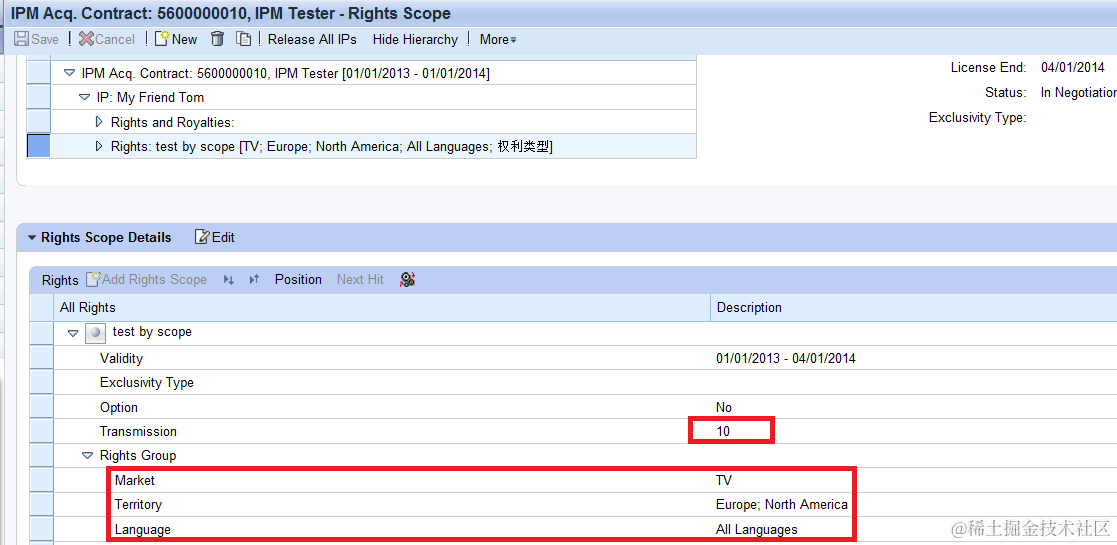Click Hide Hierarchy button
Screen dimensions: 1117x545
[x=415, y=39]
